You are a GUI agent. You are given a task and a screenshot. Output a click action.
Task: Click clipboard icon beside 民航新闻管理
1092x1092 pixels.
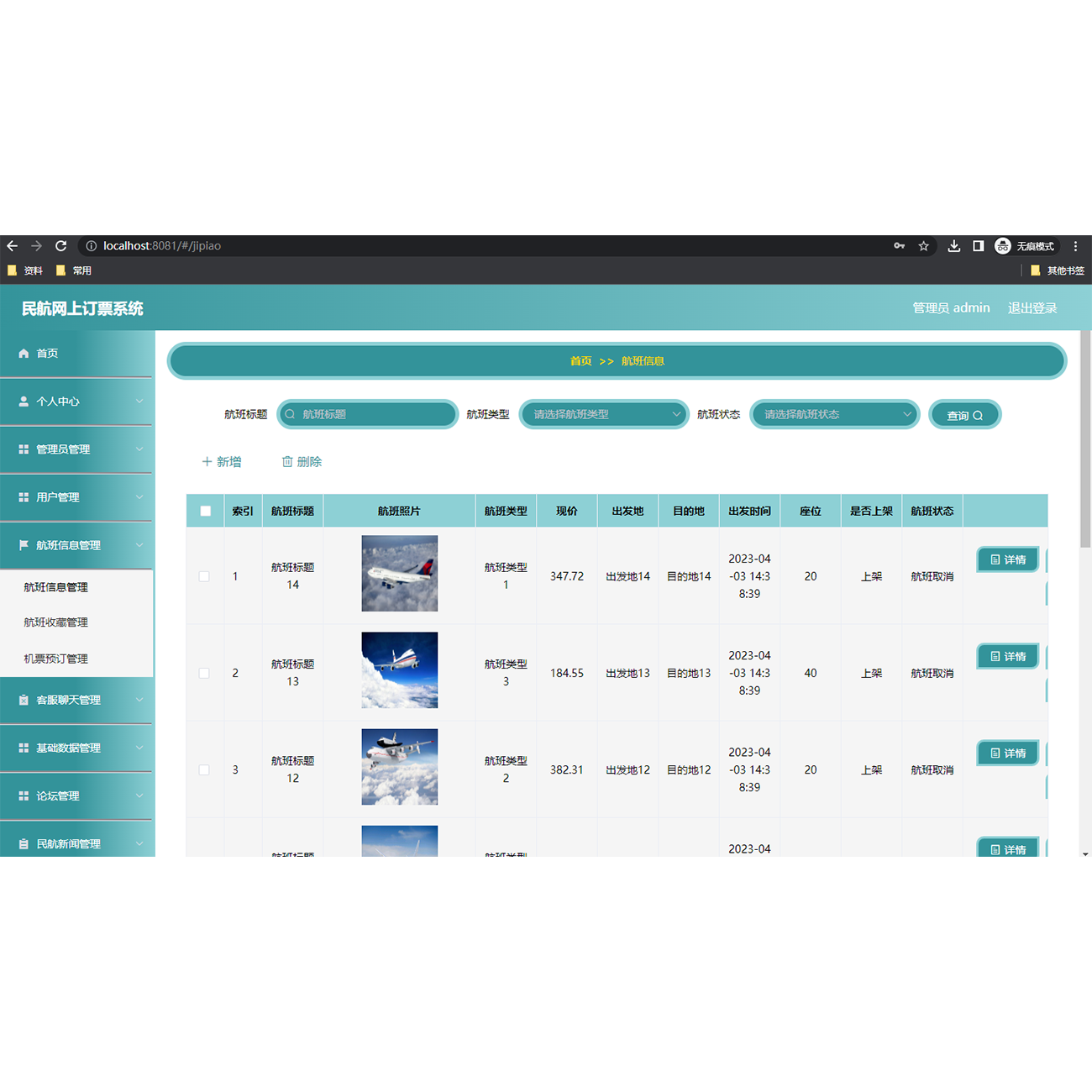(x=24, y=843)
